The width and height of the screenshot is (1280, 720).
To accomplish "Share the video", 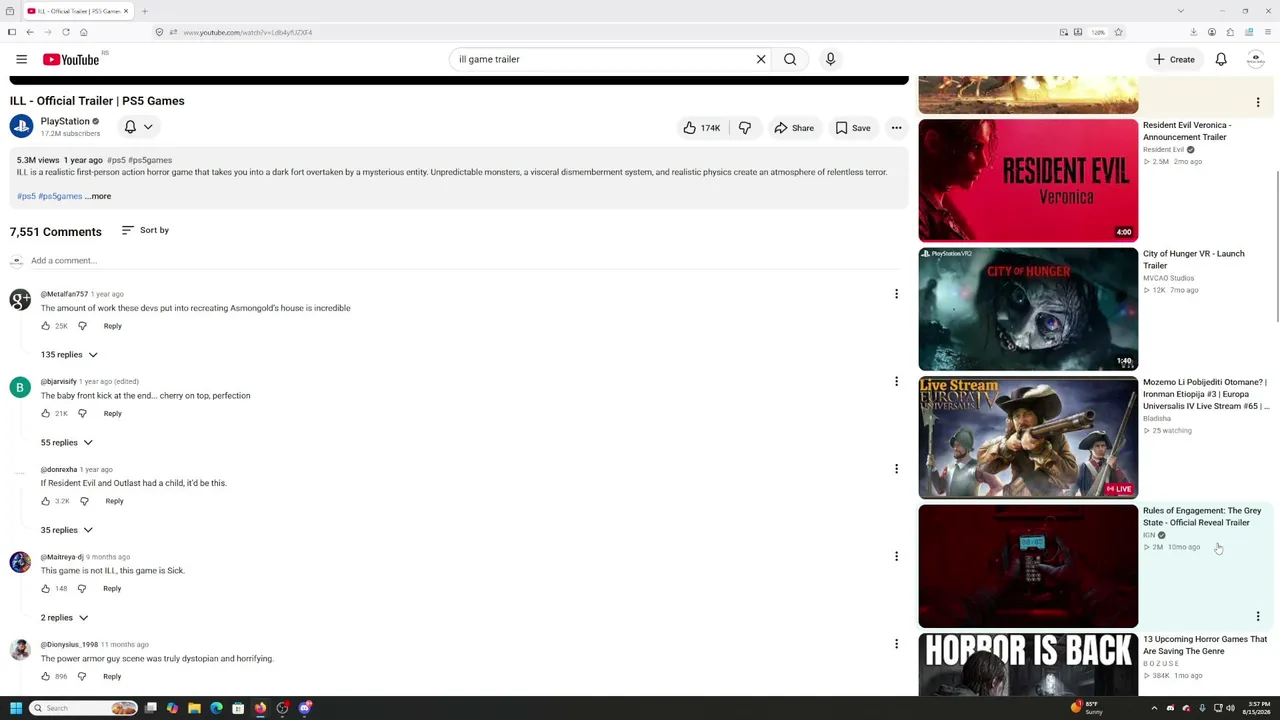I will pyautogui.click(x=794, y=128).
